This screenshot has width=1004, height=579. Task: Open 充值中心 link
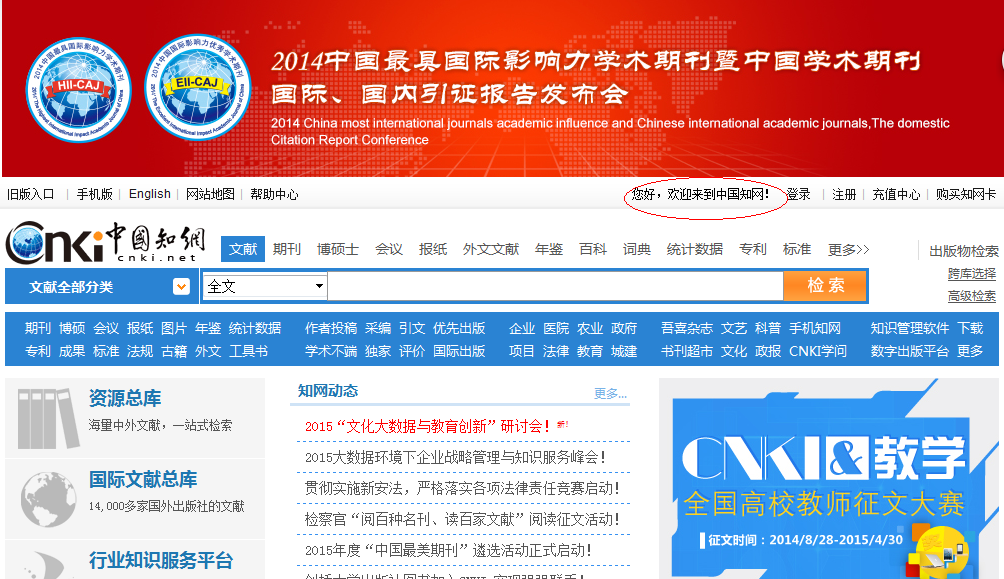[x=896, y=194]
